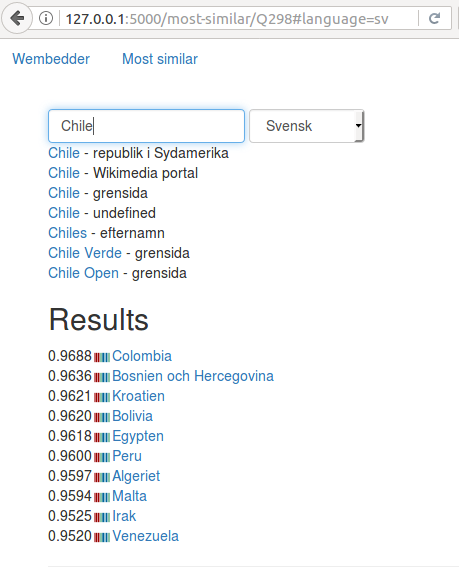Go back with the browser arrow

[17, 18]
